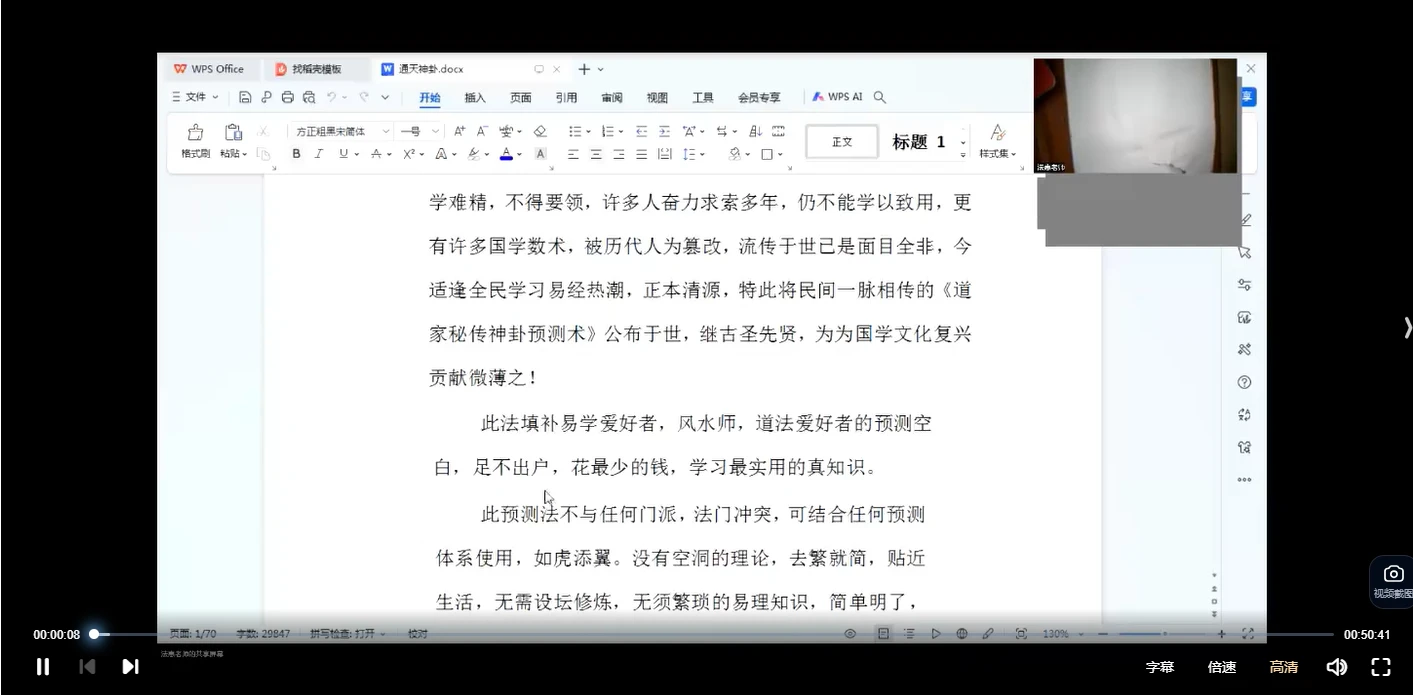1413x695 pixels.
Task: Click the Paste clipboard icon
Action: [x=233, y=133]
